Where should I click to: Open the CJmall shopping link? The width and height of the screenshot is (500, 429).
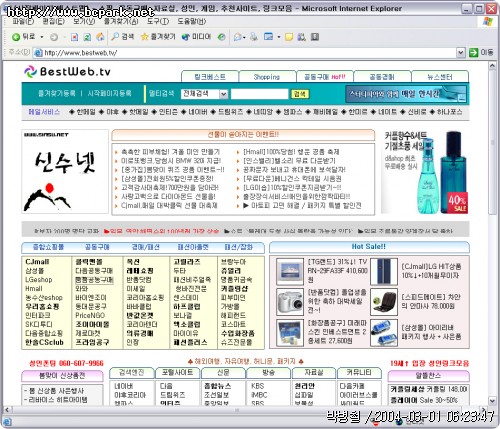coord(37,262)
